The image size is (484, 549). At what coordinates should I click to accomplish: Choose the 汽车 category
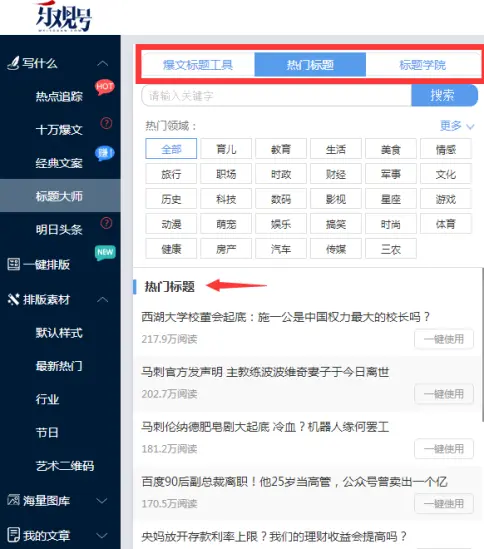tap(281, 249)
